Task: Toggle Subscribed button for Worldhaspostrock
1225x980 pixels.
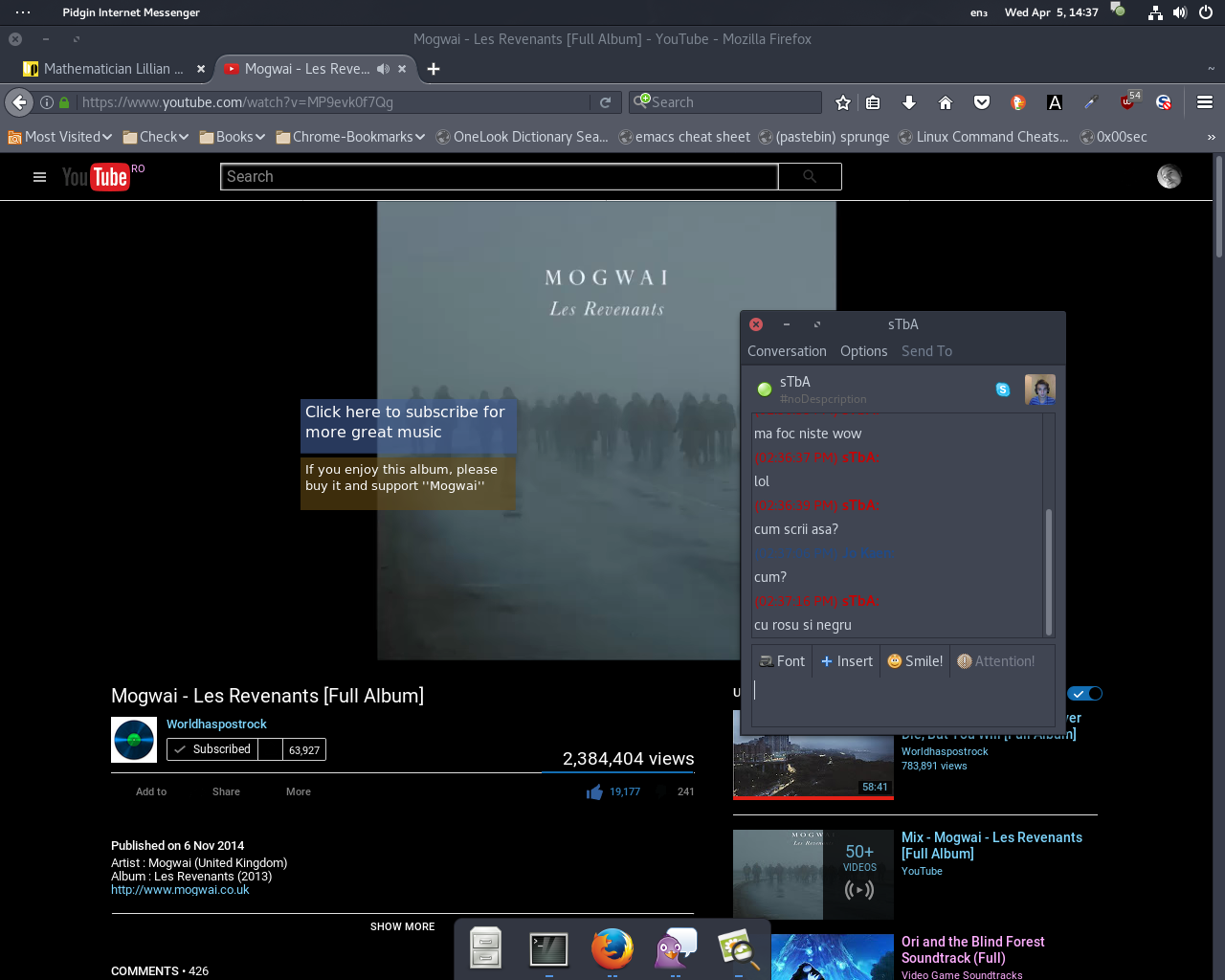Action: (x=212, y=749)
